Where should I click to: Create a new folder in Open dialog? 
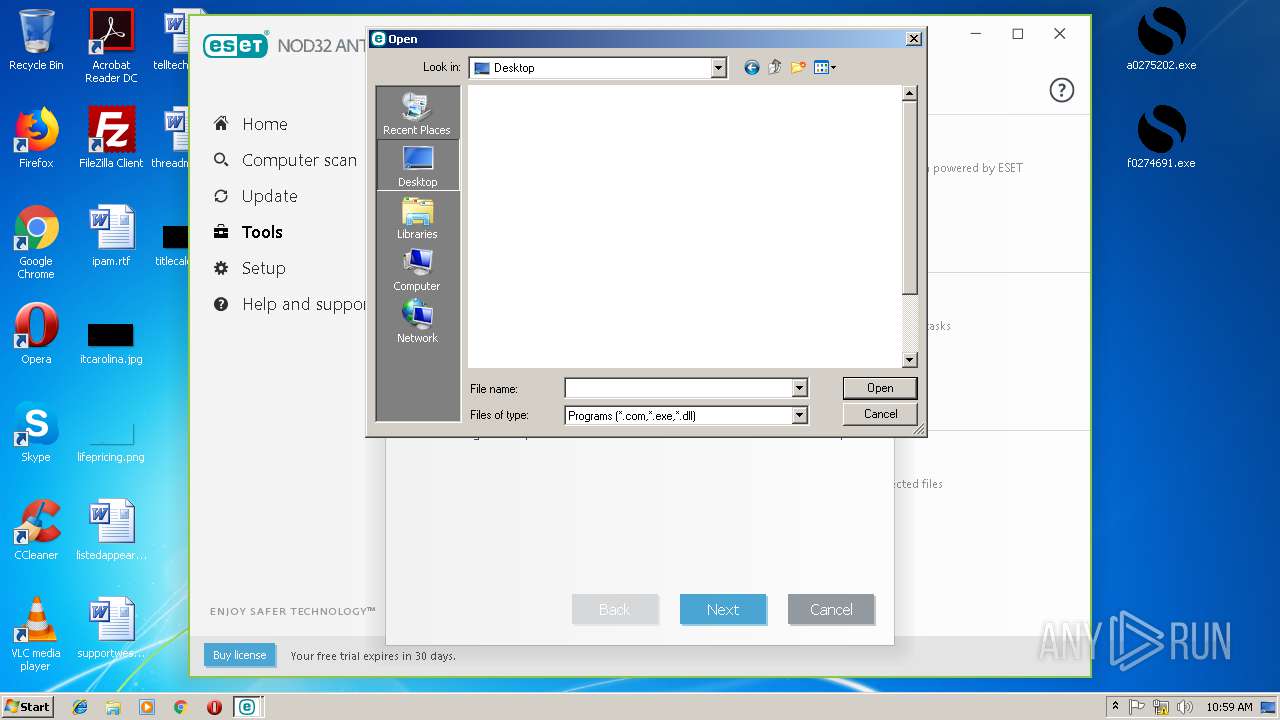tap(798, 68)
